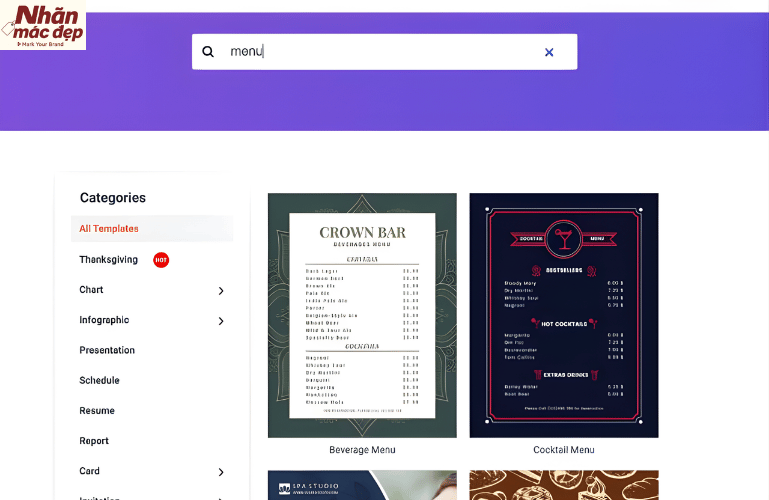Image resolution: width=769 pixels, height=500 pixels.
Task: Open the dark cocktail menu template
Action: pyautogui.click(x=564, y=315)
